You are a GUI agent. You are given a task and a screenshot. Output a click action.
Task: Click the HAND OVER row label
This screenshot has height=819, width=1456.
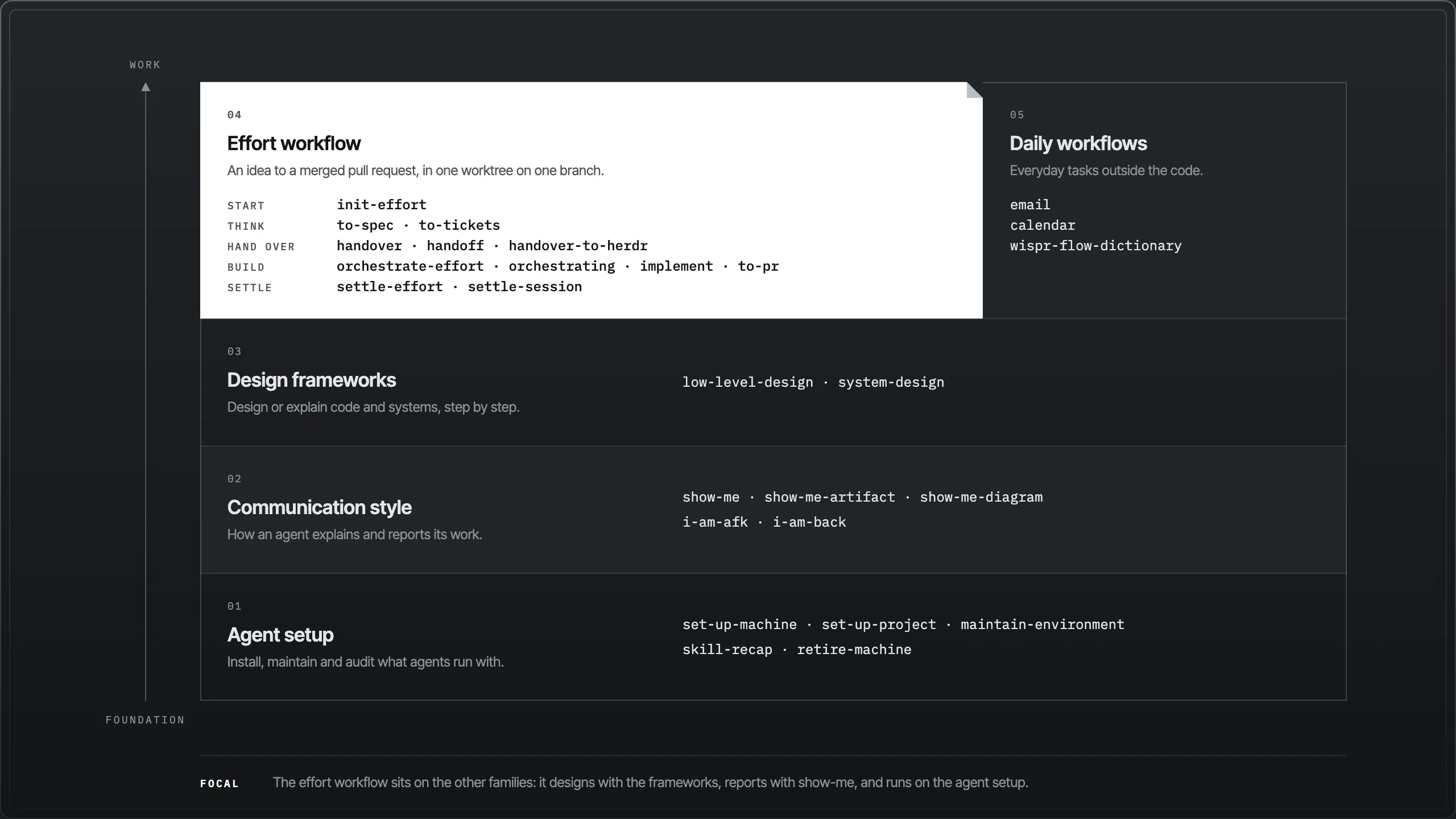pyautogui.click(x=261, y=247)
